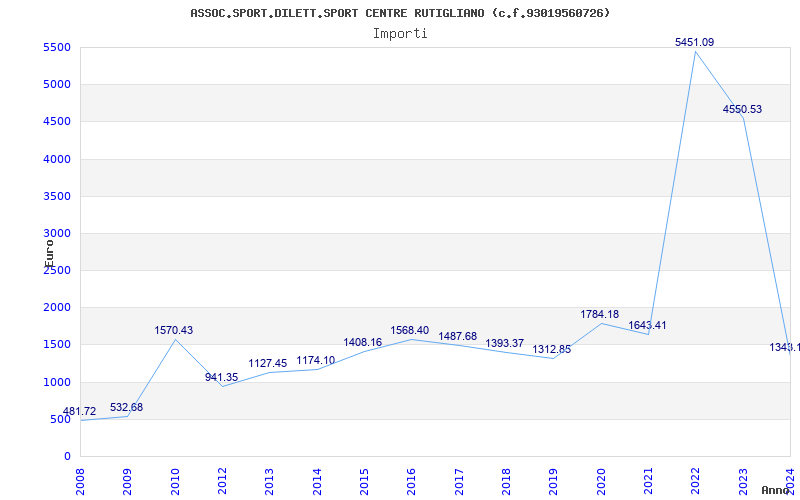Click the 1643.41 data label

(647, 326)
